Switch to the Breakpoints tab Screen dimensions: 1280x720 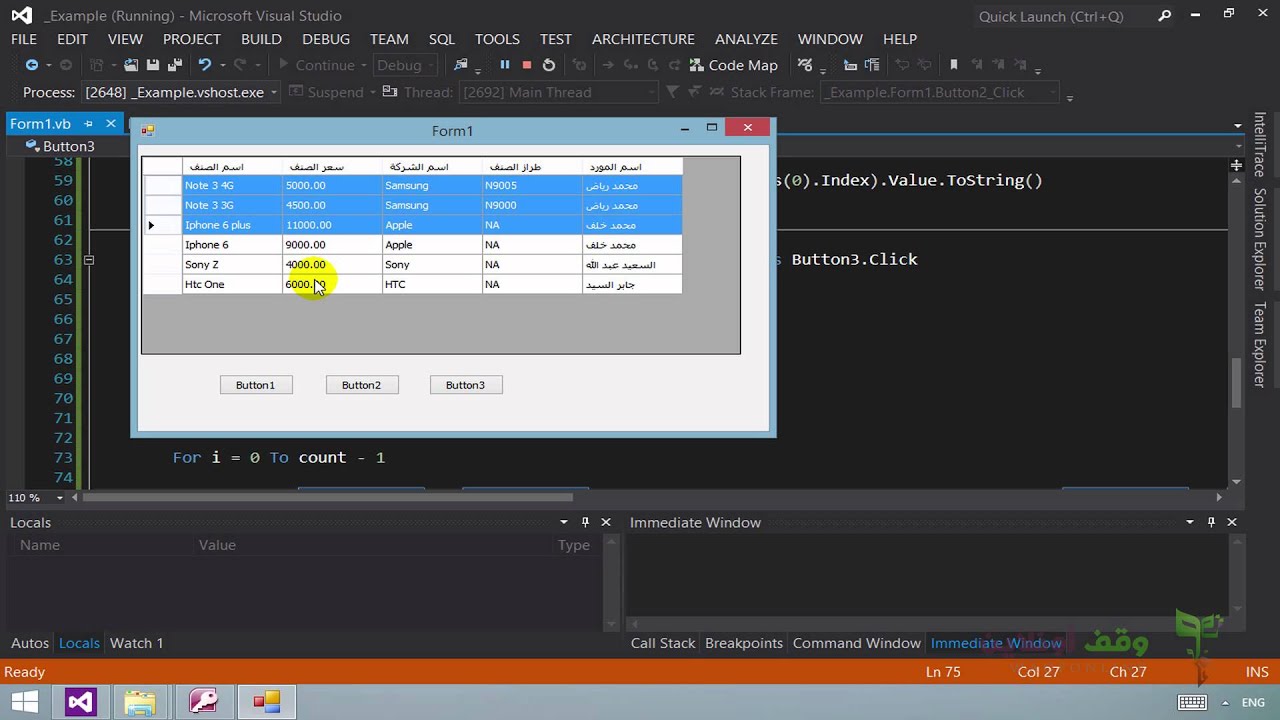(744, 643)
